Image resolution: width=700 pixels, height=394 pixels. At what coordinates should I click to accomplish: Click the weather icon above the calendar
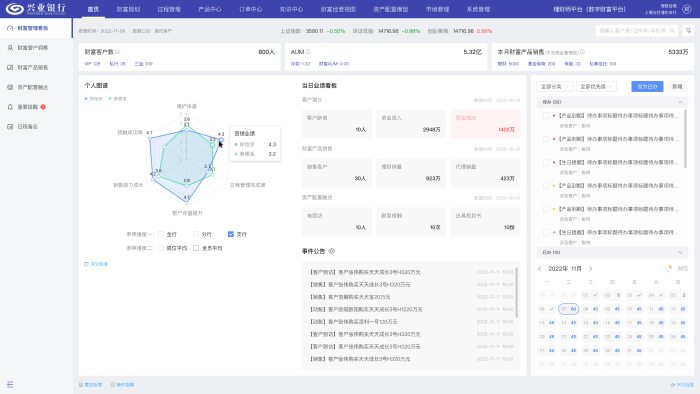669,269
